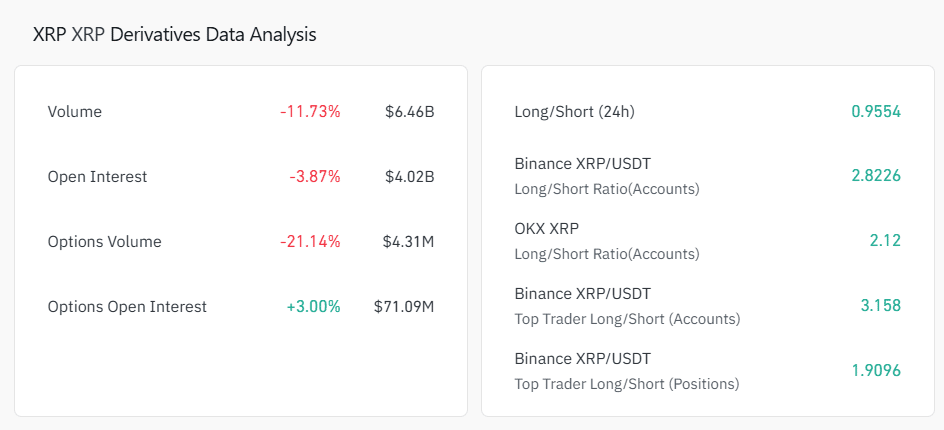Click the $71.09M options open interest amount
Image resolution: width=944 pixels, height=430 pixels.
coord(404,307)
